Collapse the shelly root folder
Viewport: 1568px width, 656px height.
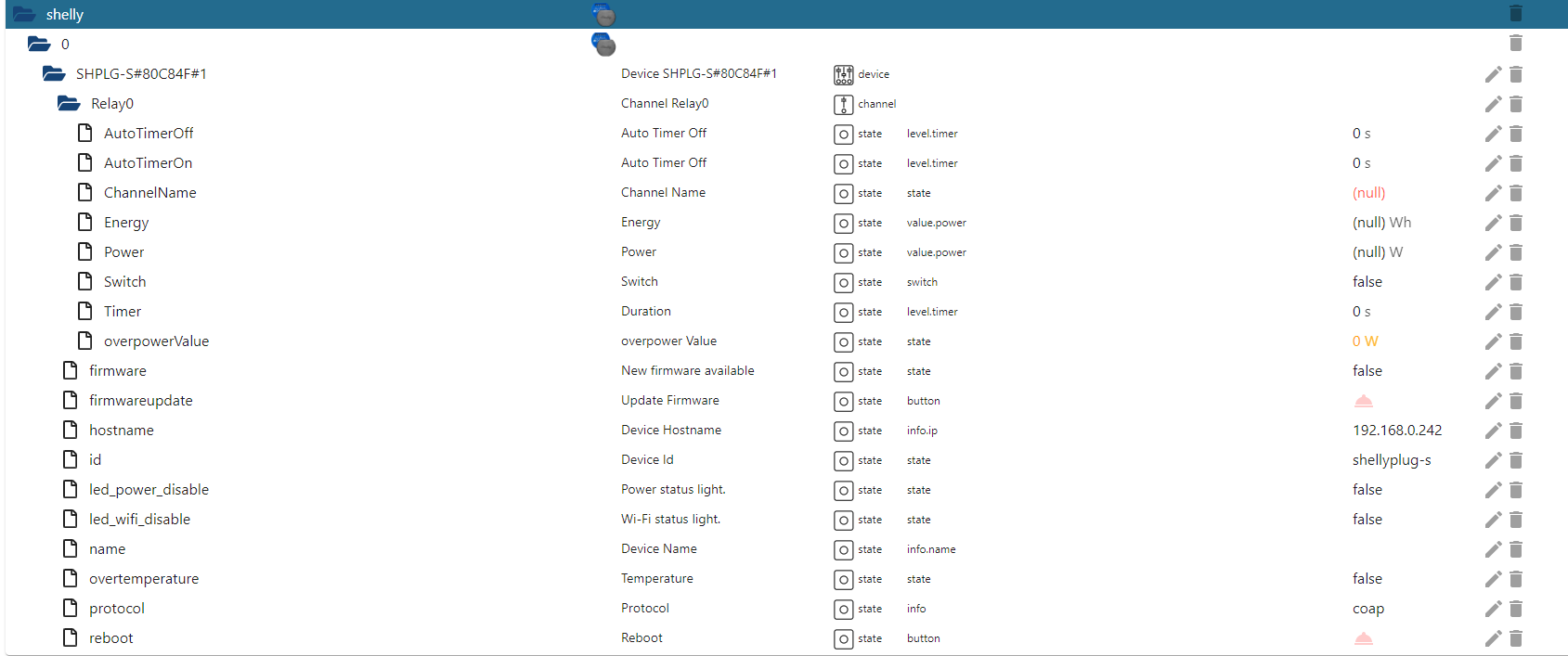click(24, 14)
